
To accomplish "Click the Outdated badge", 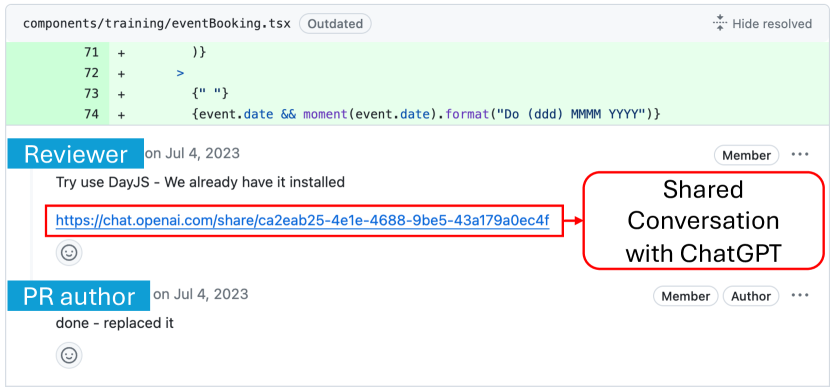I will (x=335, y=24).
